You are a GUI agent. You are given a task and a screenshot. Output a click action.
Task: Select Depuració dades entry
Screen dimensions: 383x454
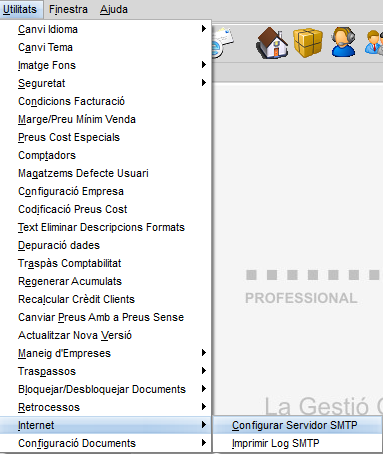(105, 245)
